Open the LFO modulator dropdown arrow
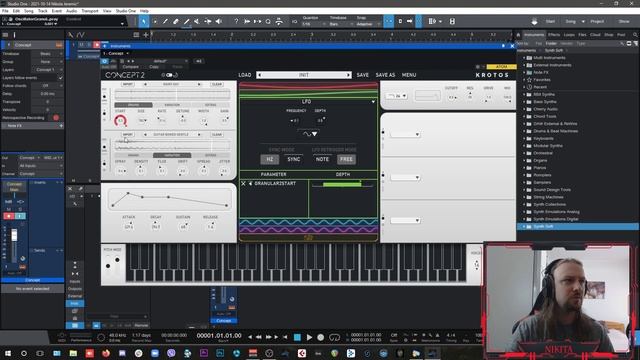This screenshot has width=640, height=360. point(373,101)
